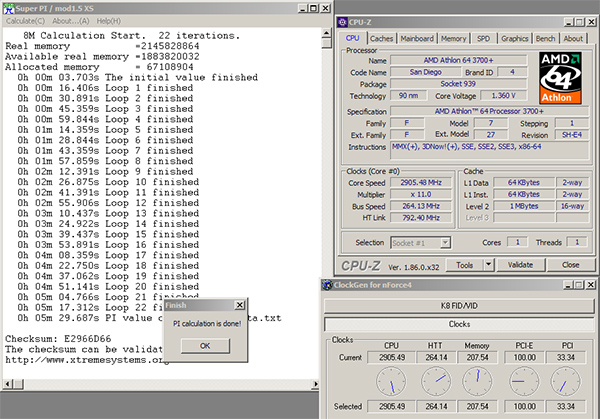Click the xtremesystems.org URL text
The image size is (600, 419).
pyautogui.click(x=87, y=360)
